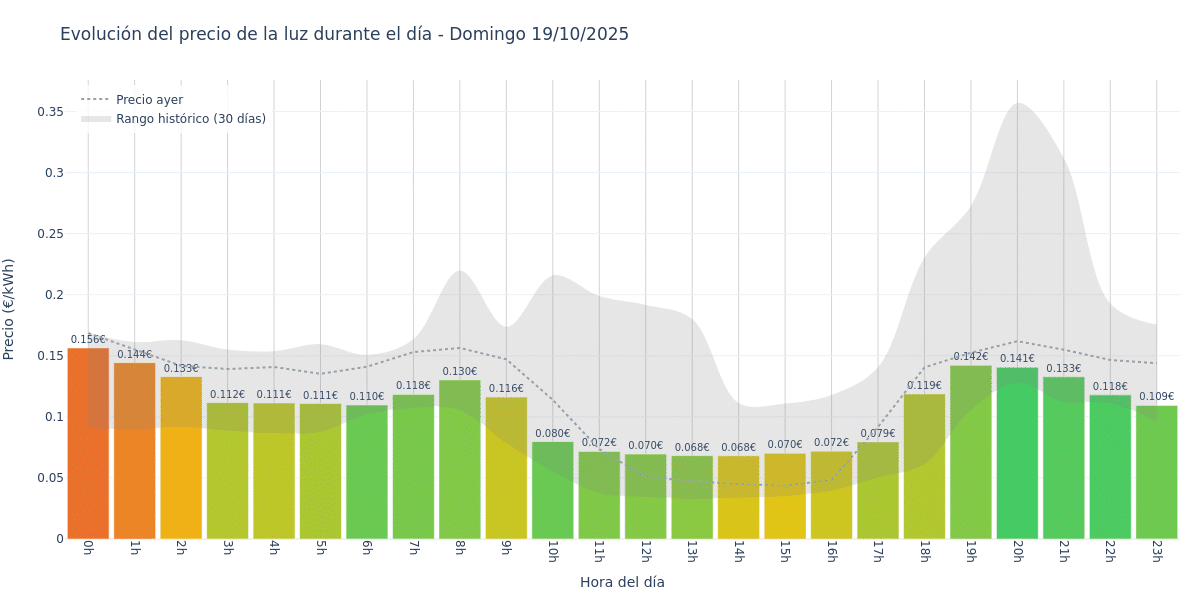
Task: Select the 8h bar showing 0.130€
Action: coord(459,460)
